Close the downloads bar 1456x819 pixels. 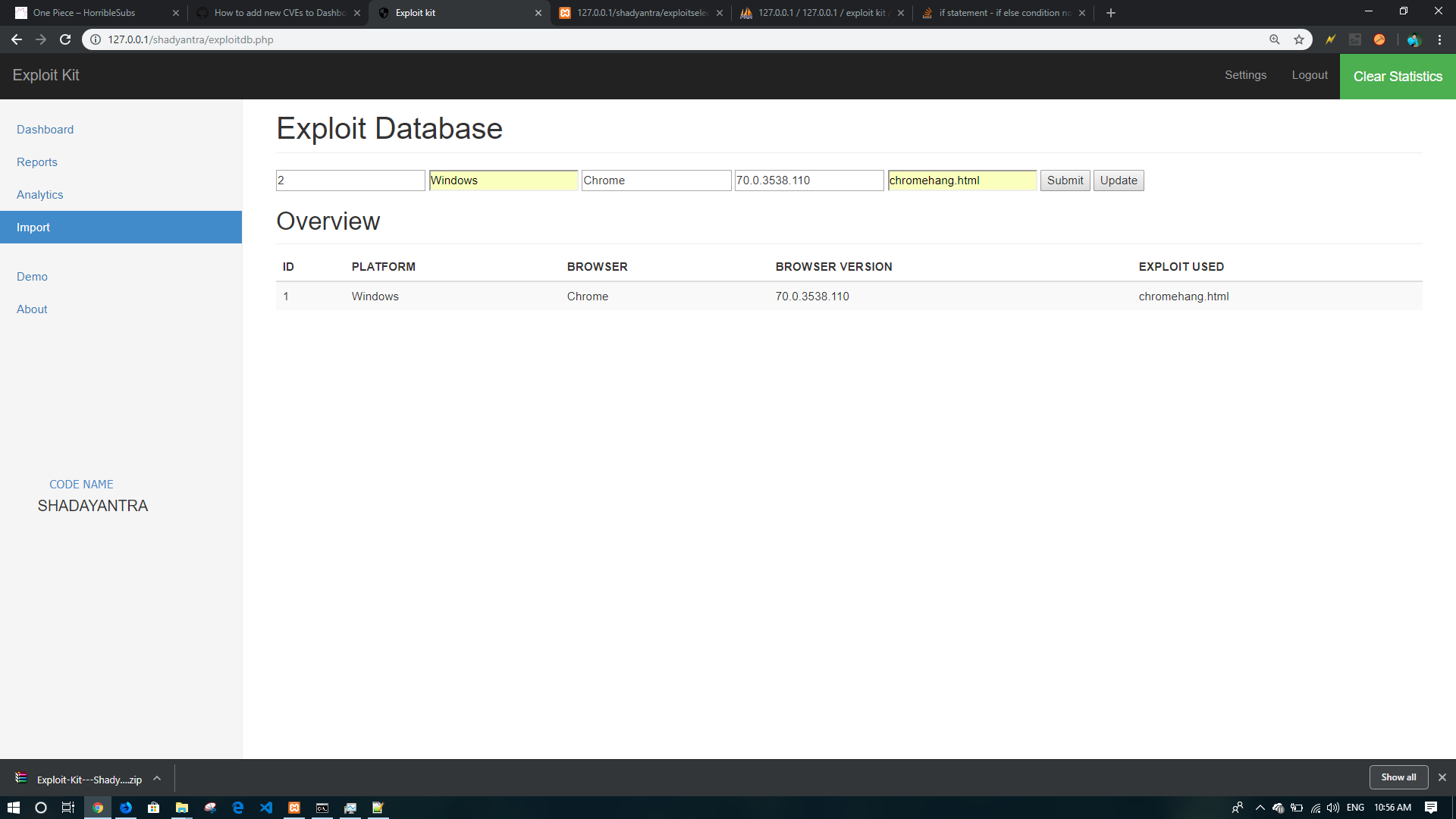tap(1442, 777)
